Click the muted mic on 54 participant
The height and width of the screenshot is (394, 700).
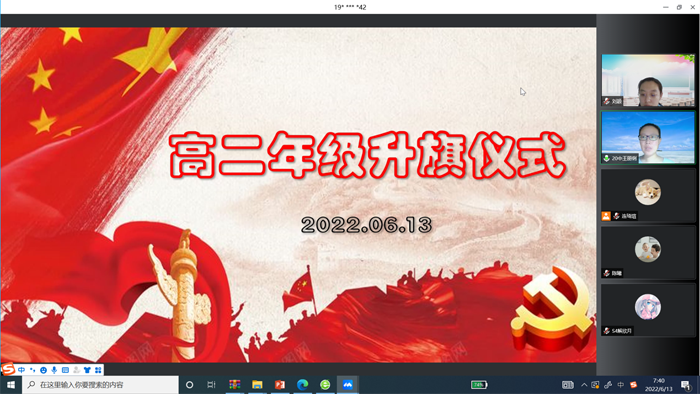pos(607,331)
